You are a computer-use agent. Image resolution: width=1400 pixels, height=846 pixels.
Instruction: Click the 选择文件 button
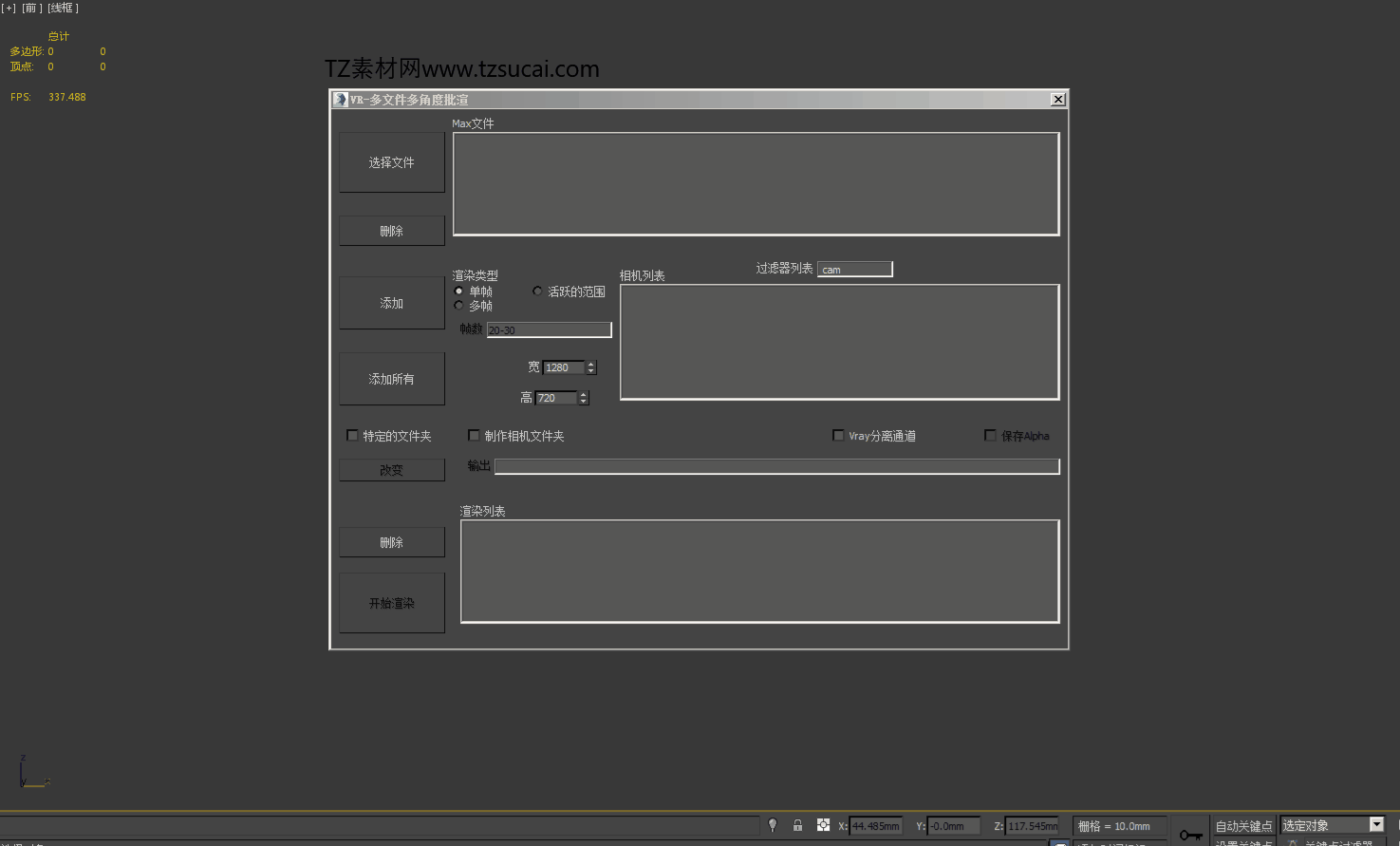[x=392, y=162]
